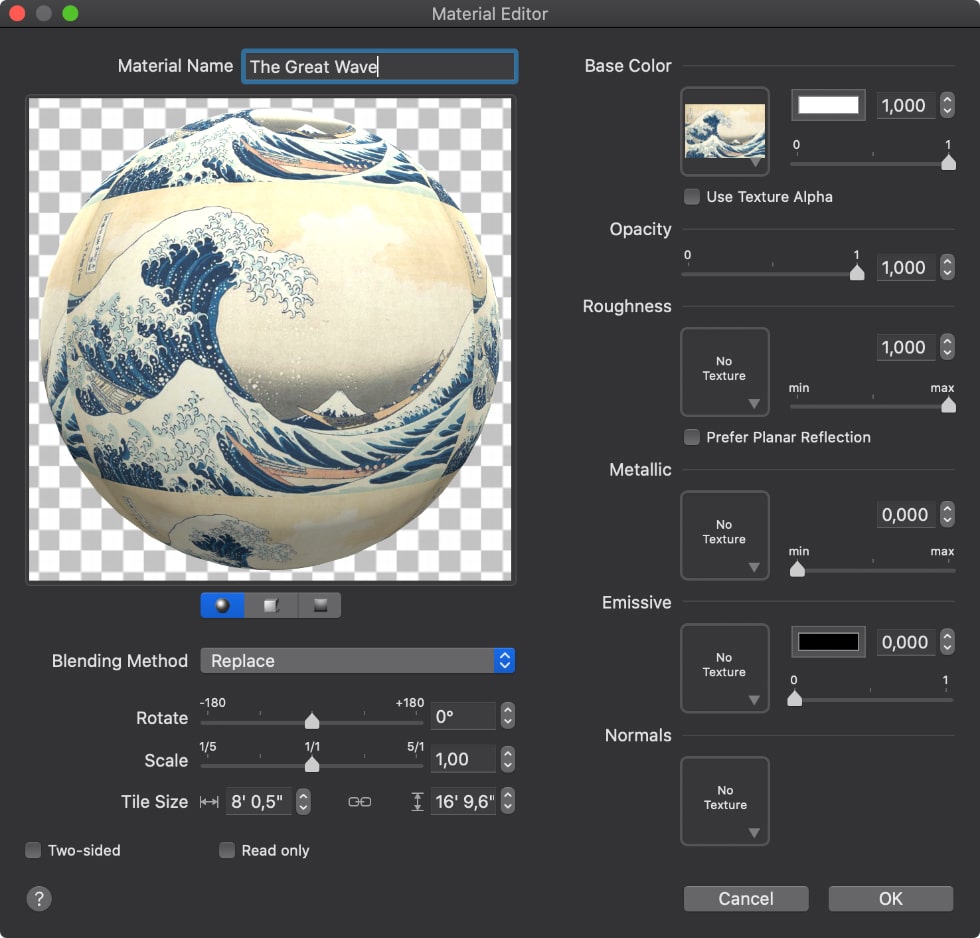Click the Cancel button
The image size is (980, 938).
point(746,899)
